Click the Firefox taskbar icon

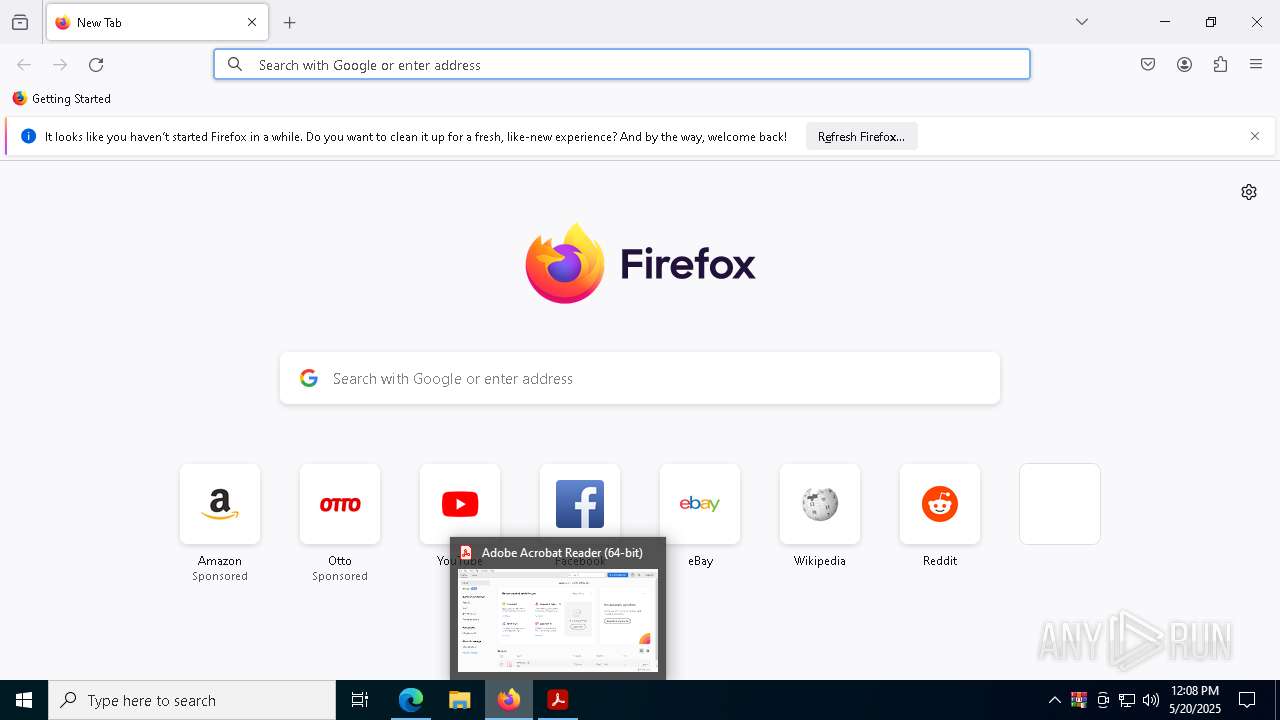509,700
